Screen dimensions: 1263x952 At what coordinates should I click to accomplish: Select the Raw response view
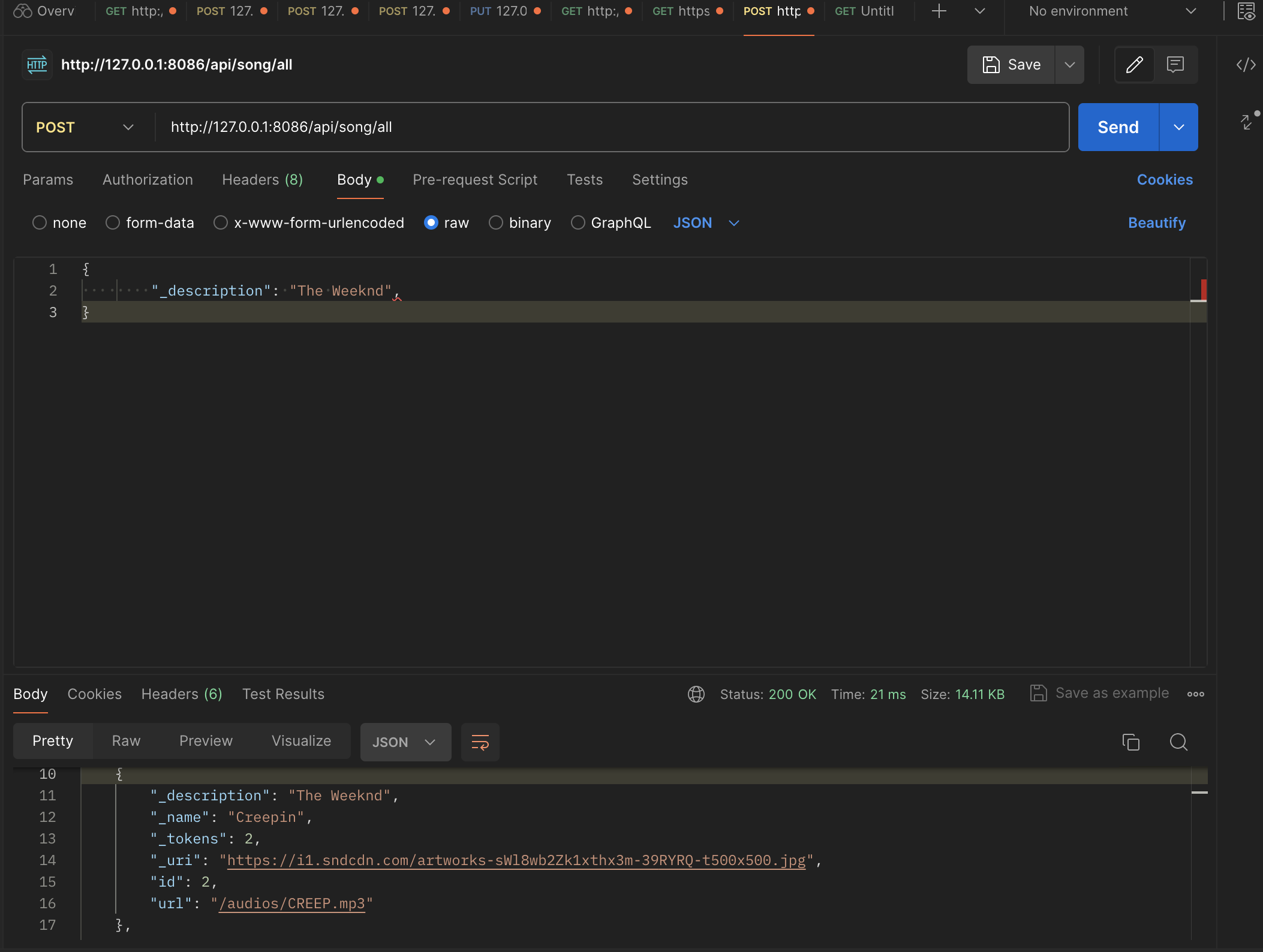(x=126, y=741)
